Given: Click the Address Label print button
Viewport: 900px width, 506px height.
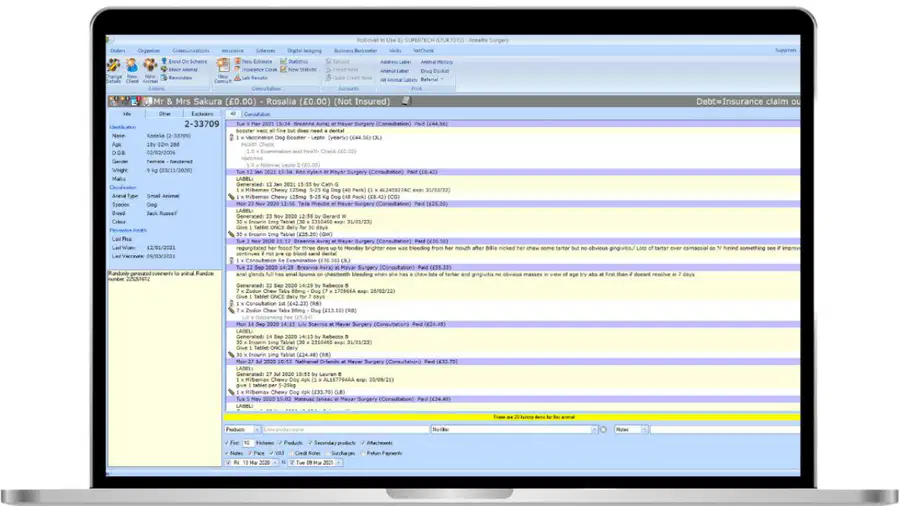Looking at the screenshot, I should pos(395,62).
